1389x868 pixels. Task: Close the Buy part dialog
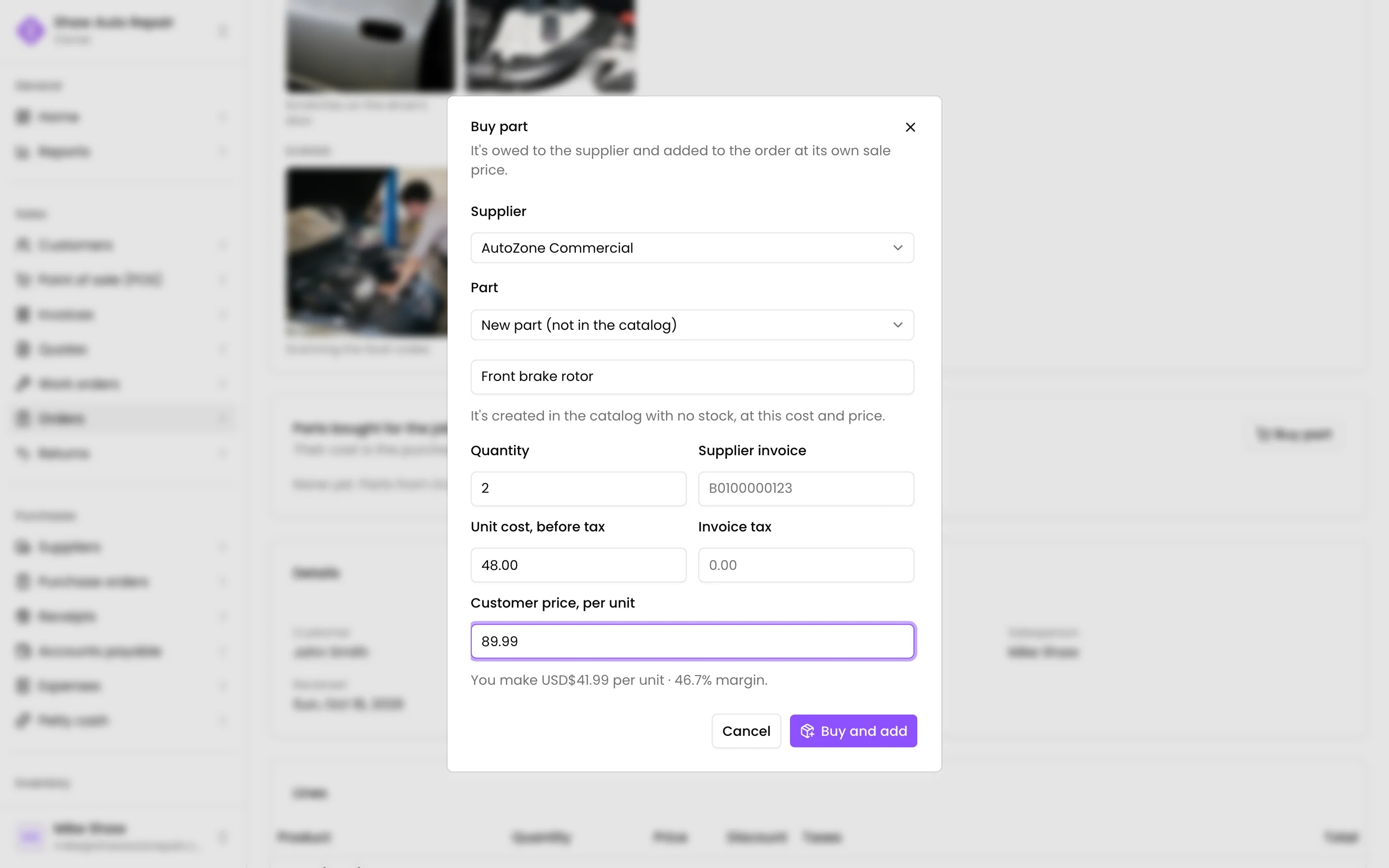coord(910,127)
